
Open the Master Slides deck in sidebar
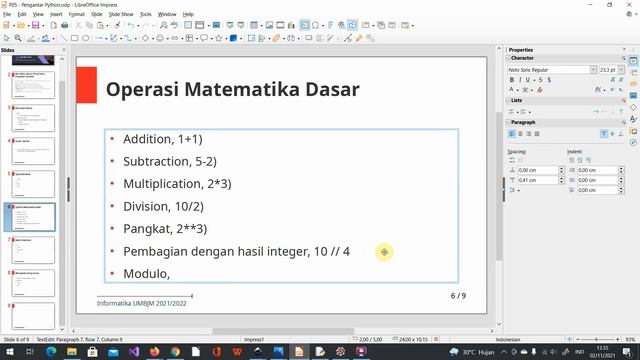pyautogui.click(x=633, y=96)
